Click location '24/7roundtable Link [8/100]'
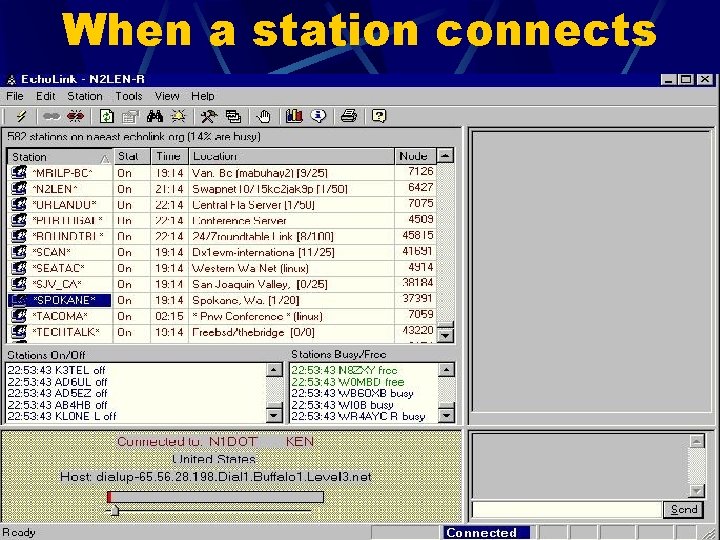 (x=263, y=236)
